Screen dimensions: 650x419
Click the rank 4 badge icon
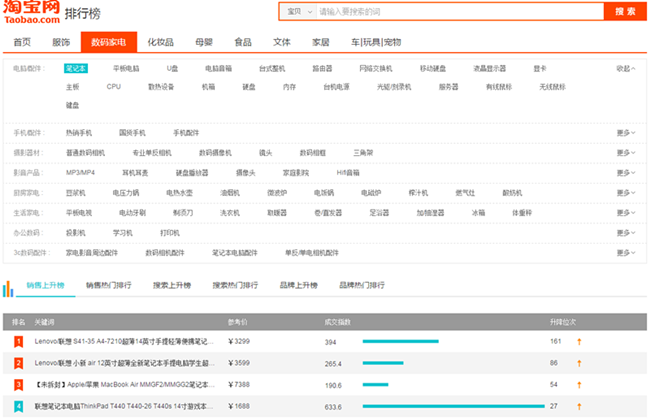pyautogui.click(x=19, y=406)
